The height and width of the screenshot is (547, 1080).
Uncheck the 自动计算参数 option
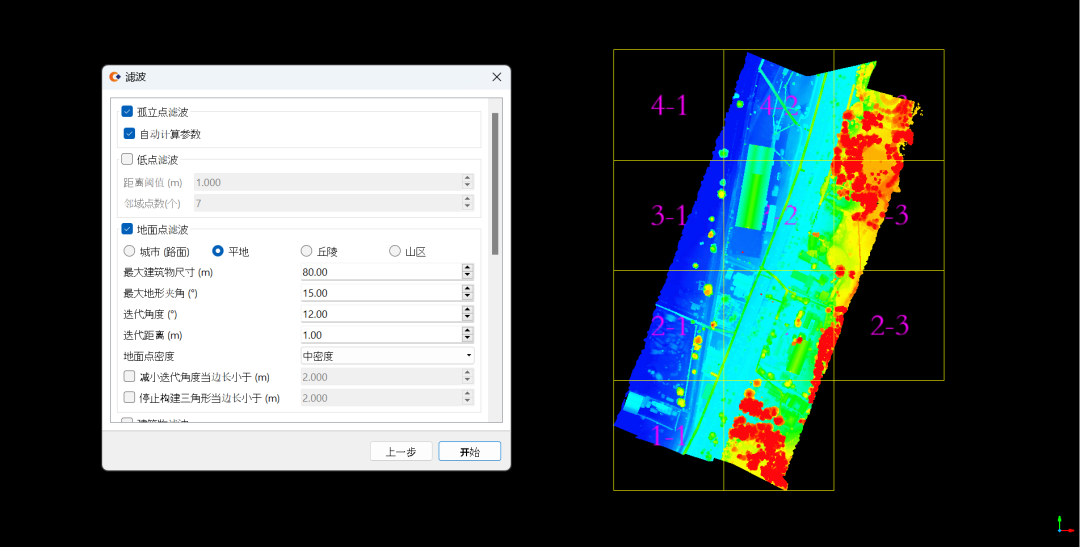tap(129, 134)
